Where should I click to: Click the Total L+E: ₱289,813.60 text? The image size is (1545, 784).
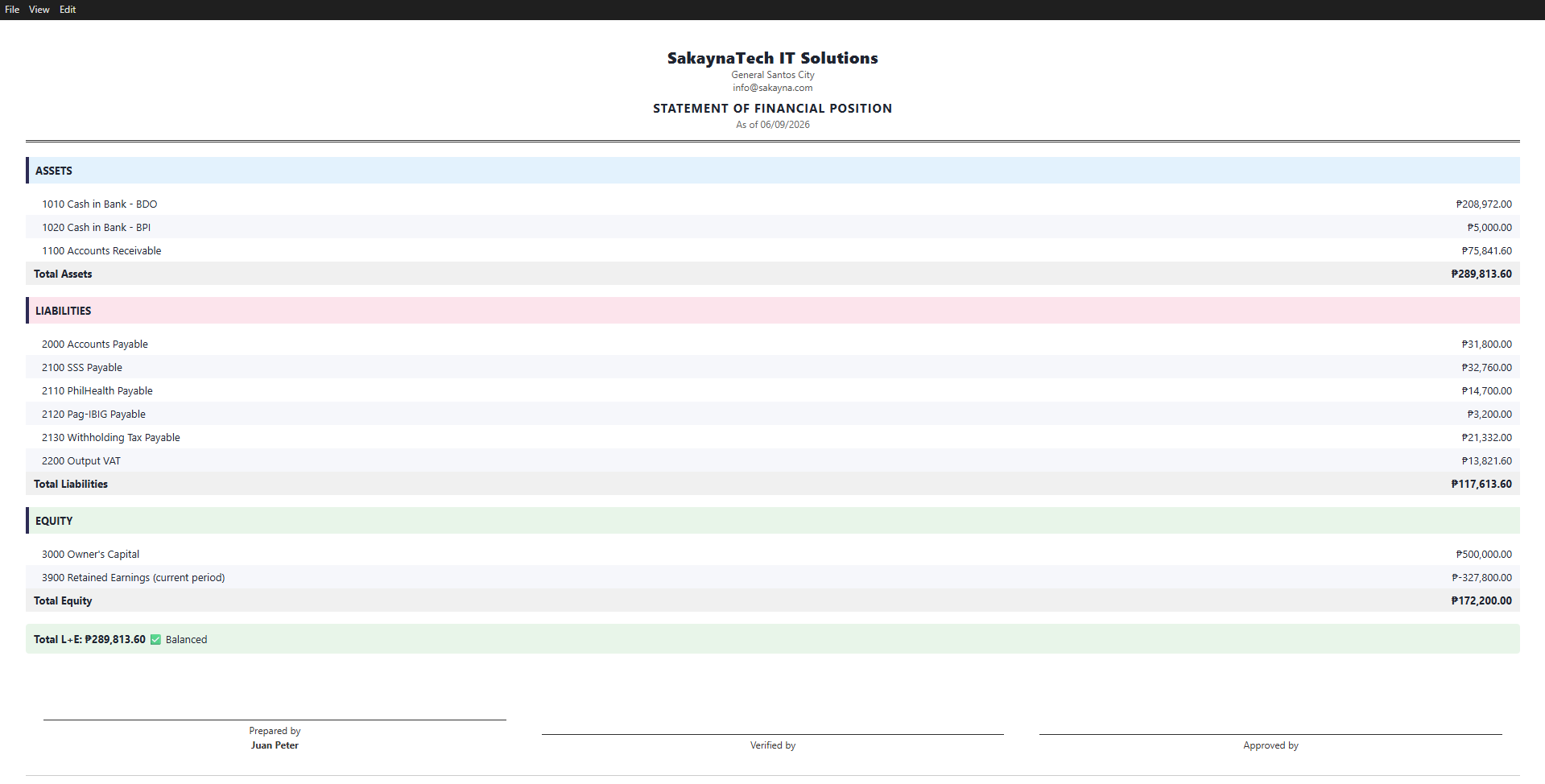(89, 640)
